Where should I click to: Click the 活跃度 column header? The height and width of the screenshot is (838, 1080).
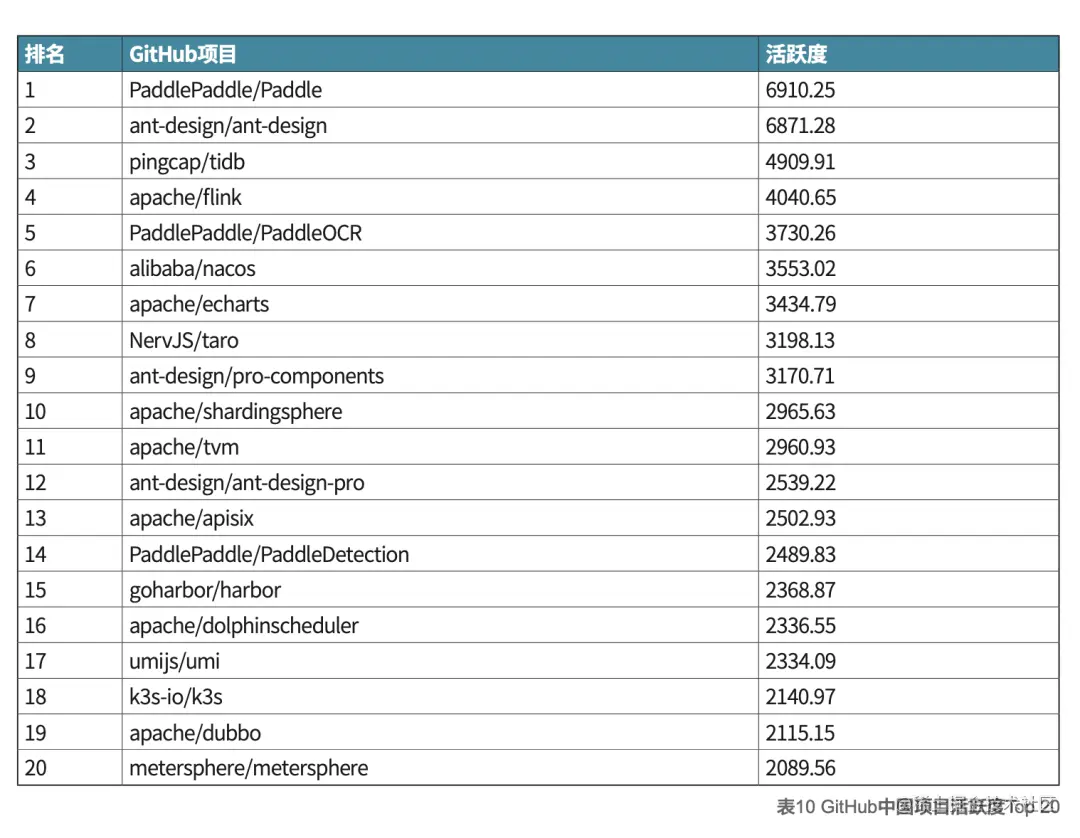[908, 54]
